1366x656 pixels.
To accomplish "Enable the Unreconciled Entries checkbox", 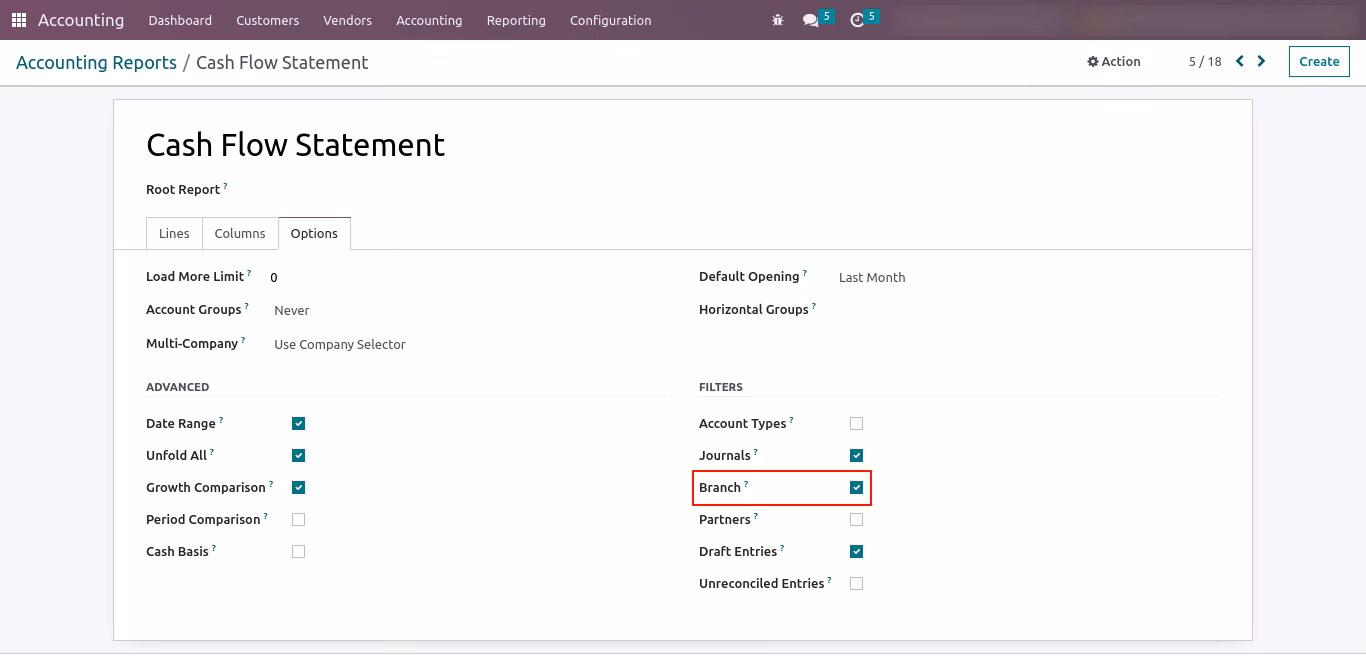I will [x=856, y=583].
